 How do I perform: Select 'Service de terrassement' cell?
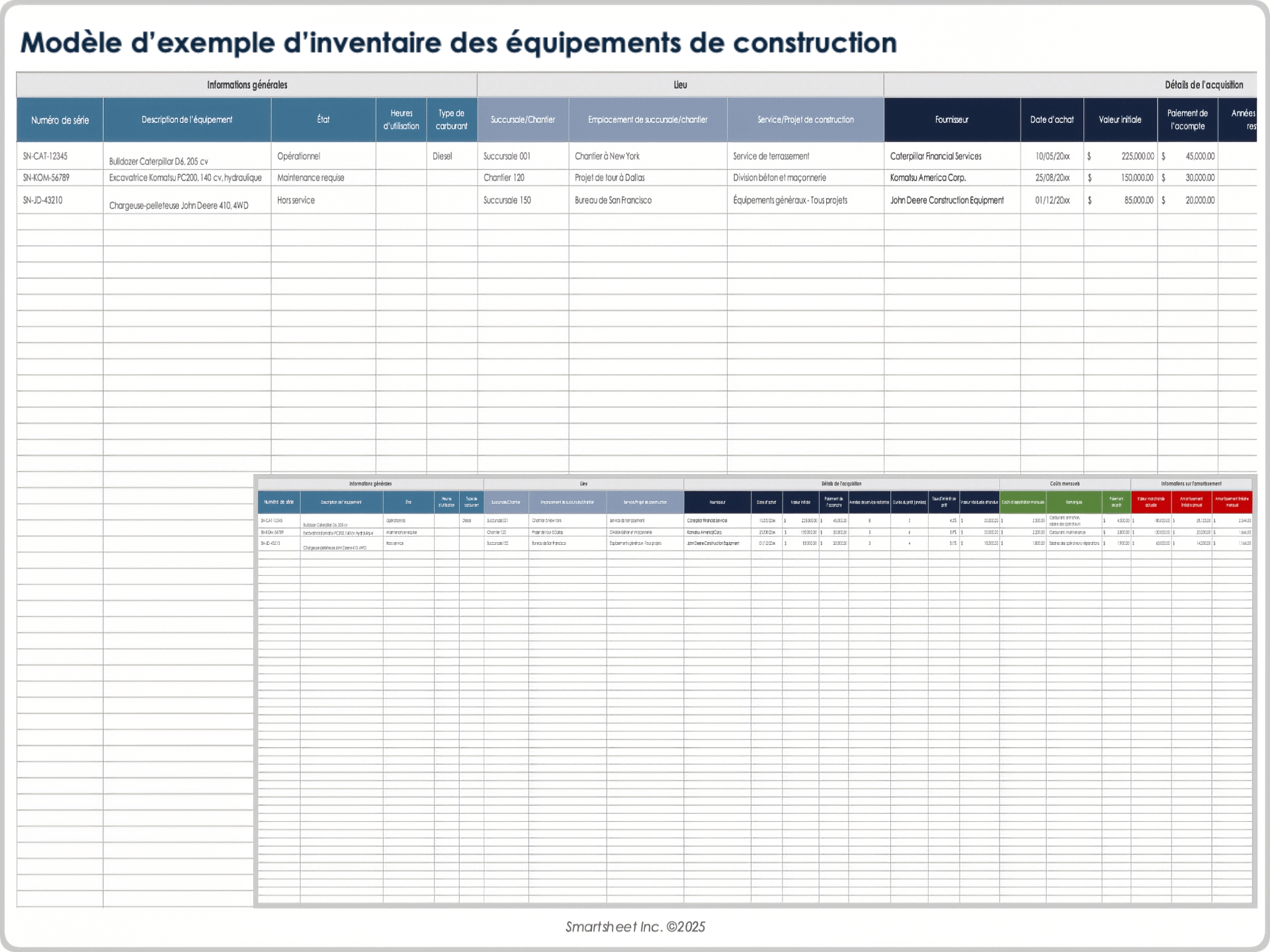click(x=806, y=156)
